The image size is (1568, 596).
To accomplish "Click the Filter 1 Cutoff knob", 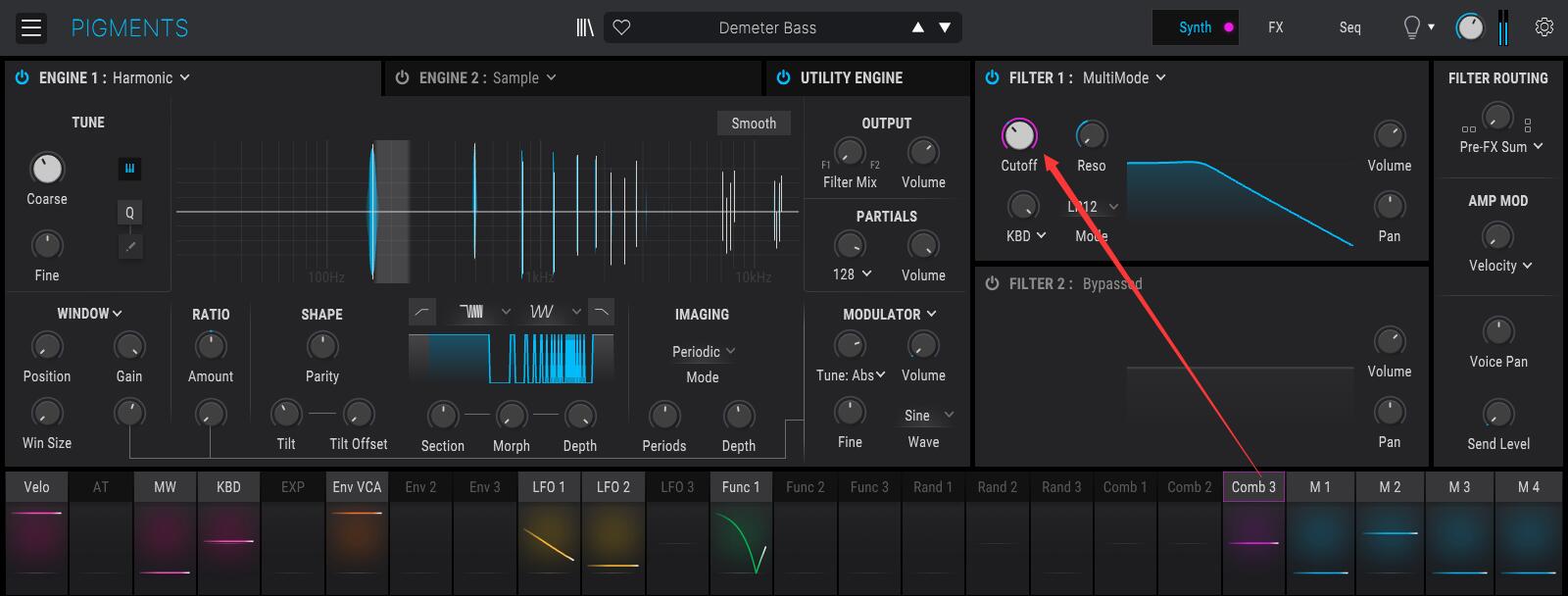I will [1019, 135].
